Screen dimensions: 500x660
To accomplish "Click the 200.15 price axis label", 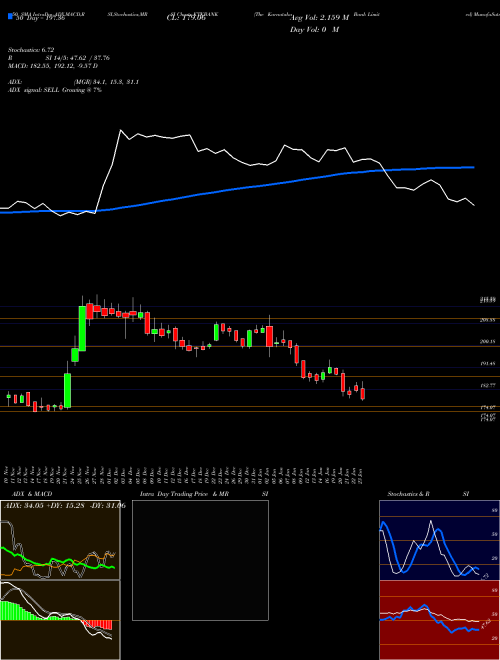I will point(487,342).
